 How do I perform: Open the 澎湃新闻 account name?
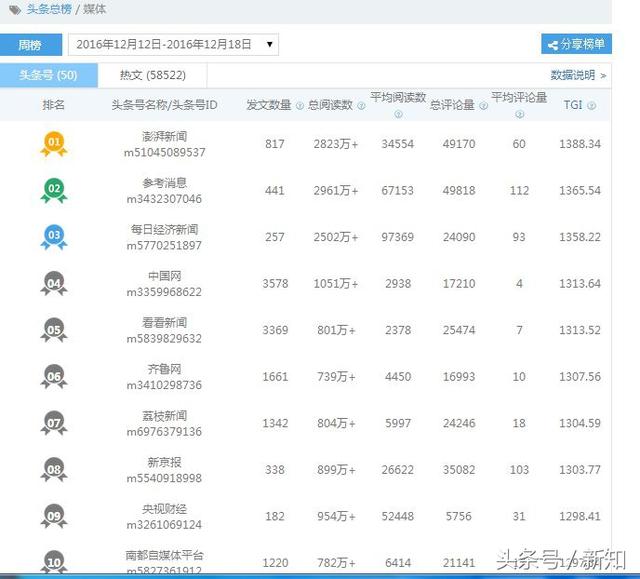click(164, 136)
